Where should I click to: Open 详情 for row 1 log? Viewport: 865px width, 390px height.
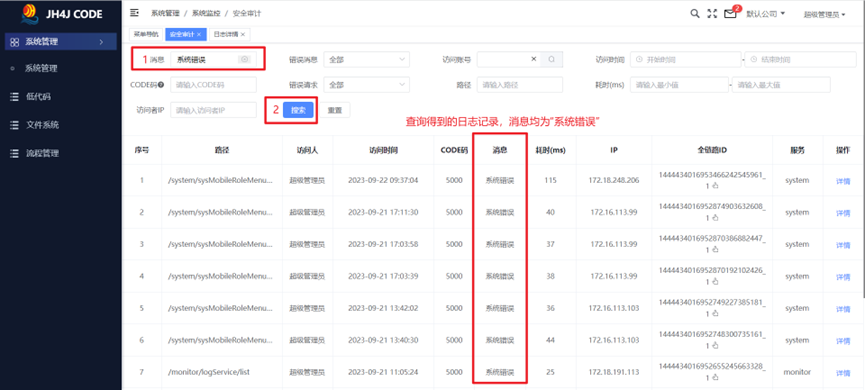(x=843, y=181)
